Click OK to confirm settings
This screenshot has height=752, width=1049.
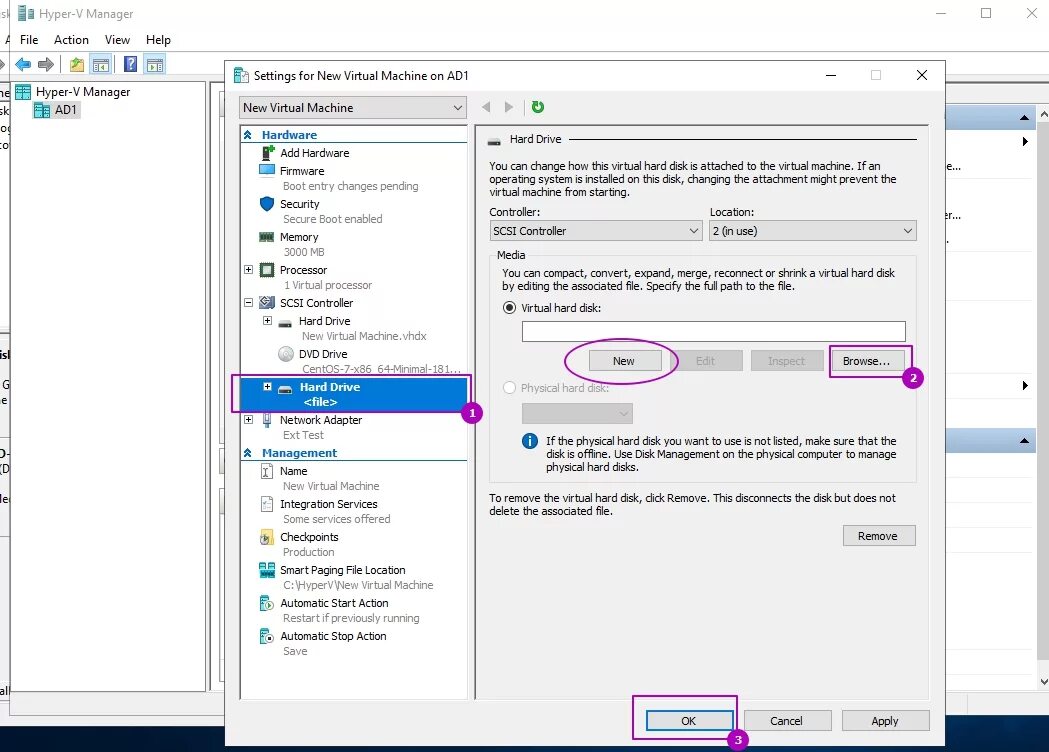(x=688, y=721)
